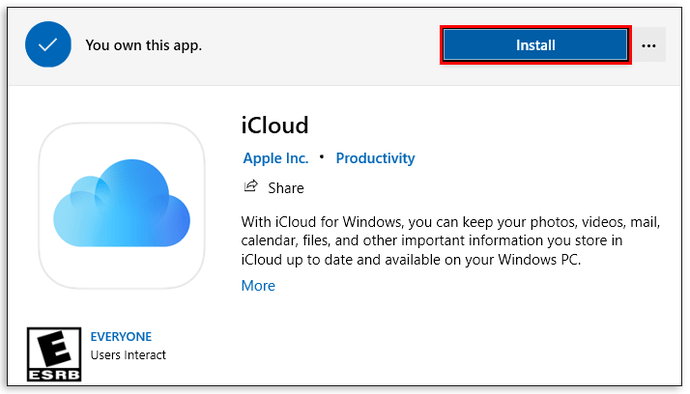Screen dimensions: 690x394
Task: Click the gray ownership banner empty area
Action: (x=321, y=45)
